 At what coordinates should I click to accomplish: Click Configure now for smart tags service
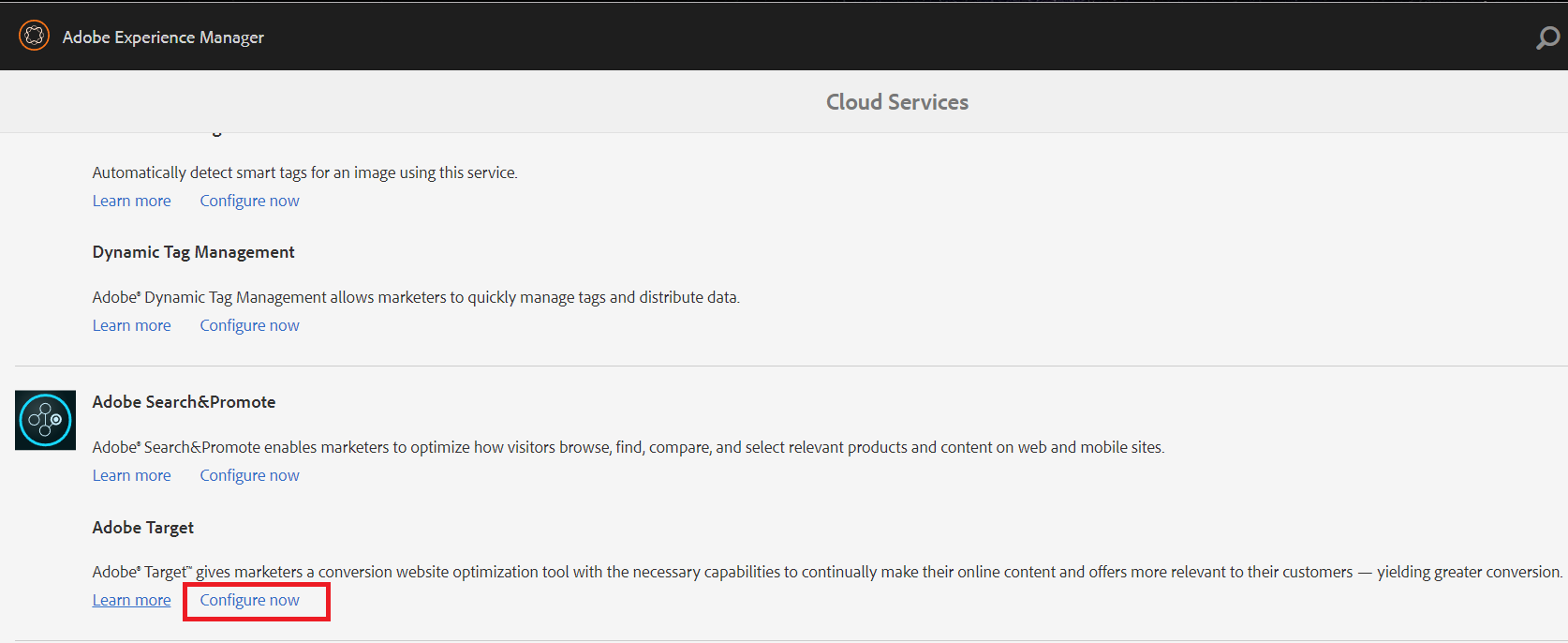coord(249,201)
